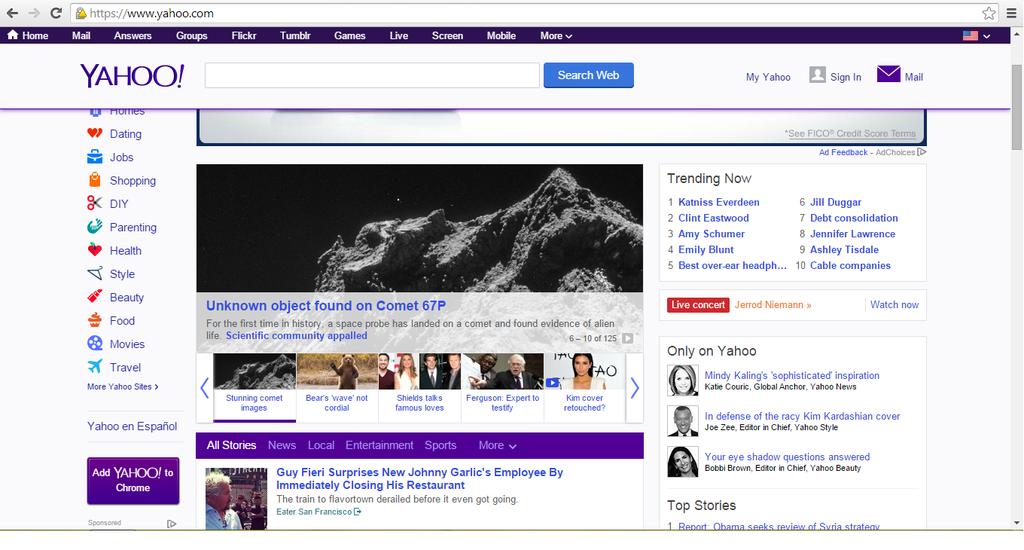Open the Yahoo en Español link

pyautogui.click(x=132, y=427)
